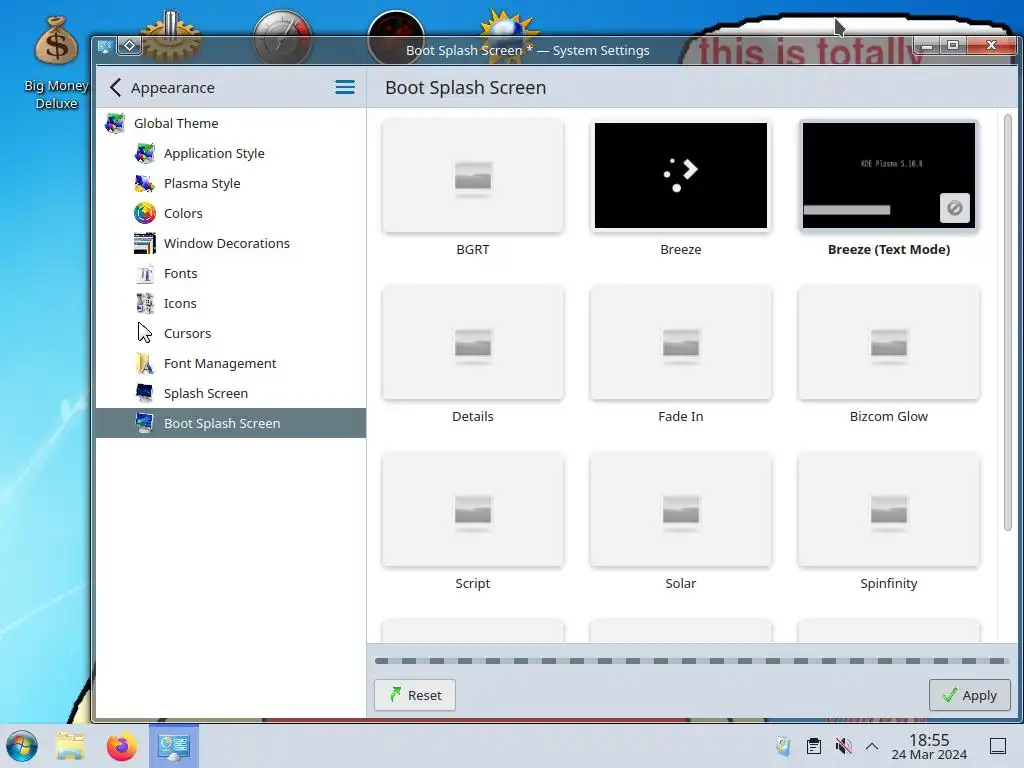Viewport: 1024px width, 768px height.
Task: Click the show desktop button in taskbar
Action: tap(998, 746)
